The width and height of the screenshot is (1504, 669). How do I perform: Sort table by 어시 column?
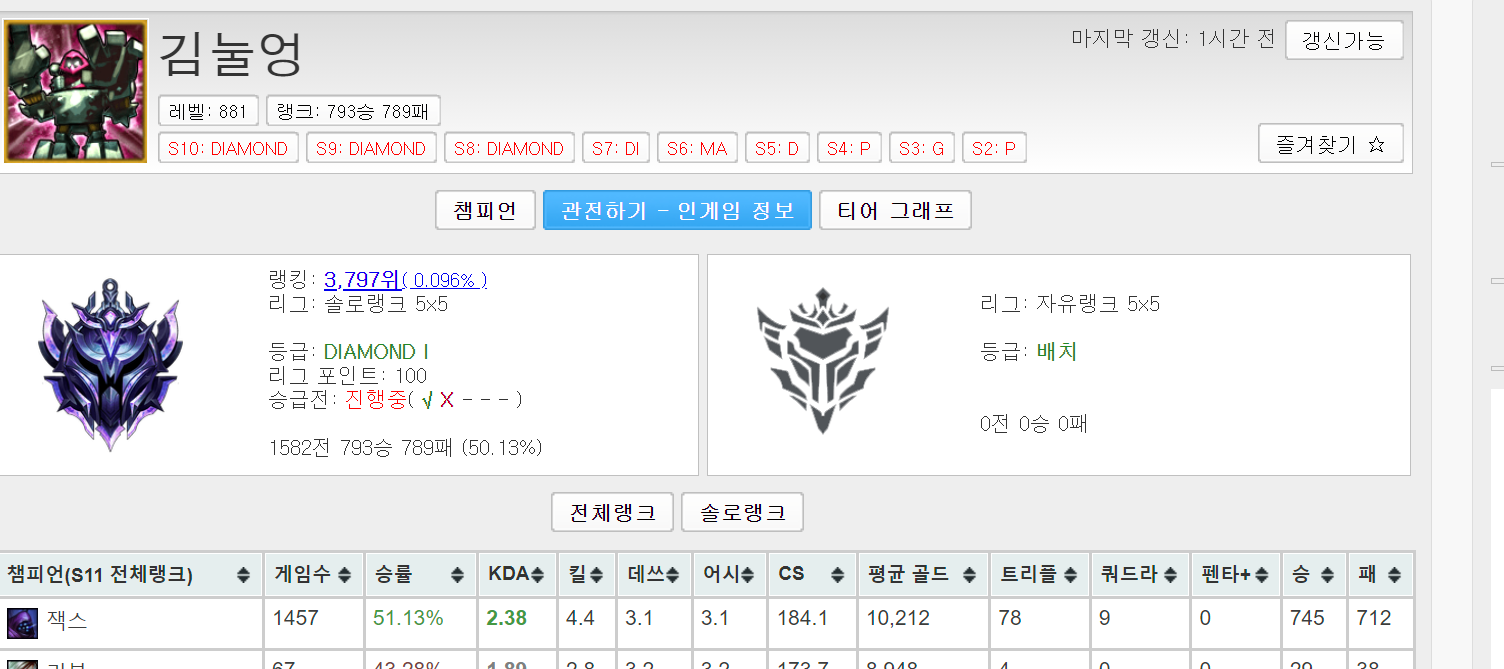pyautogui.click(x=731, y=575)
